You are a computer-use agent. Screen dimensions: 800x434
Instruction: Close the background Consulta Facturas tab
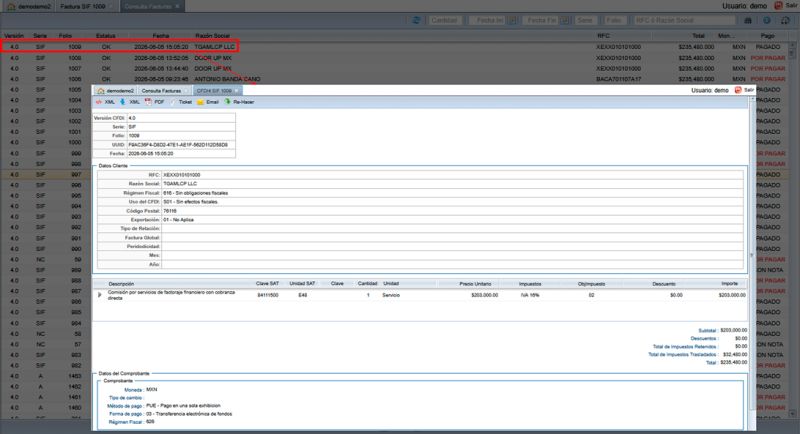(x=178, y=7)
